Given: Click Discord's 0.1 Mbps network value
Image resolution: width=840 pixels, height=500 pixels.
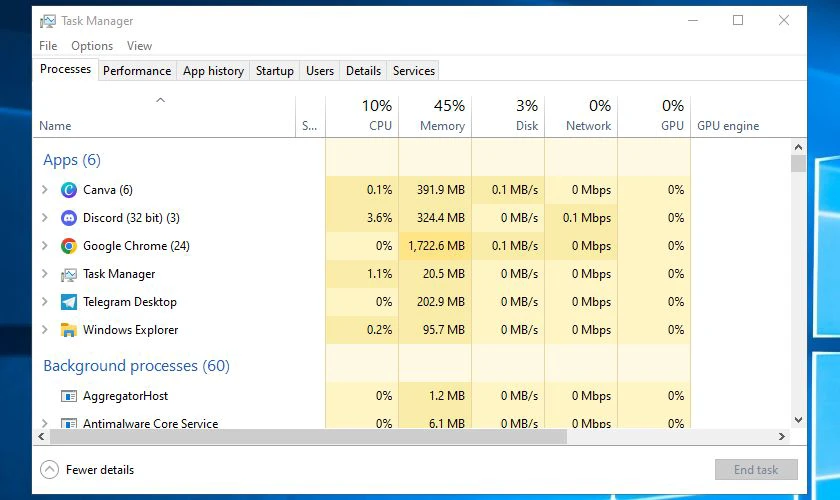Looking at the screenshot, I should coord(587,218).
